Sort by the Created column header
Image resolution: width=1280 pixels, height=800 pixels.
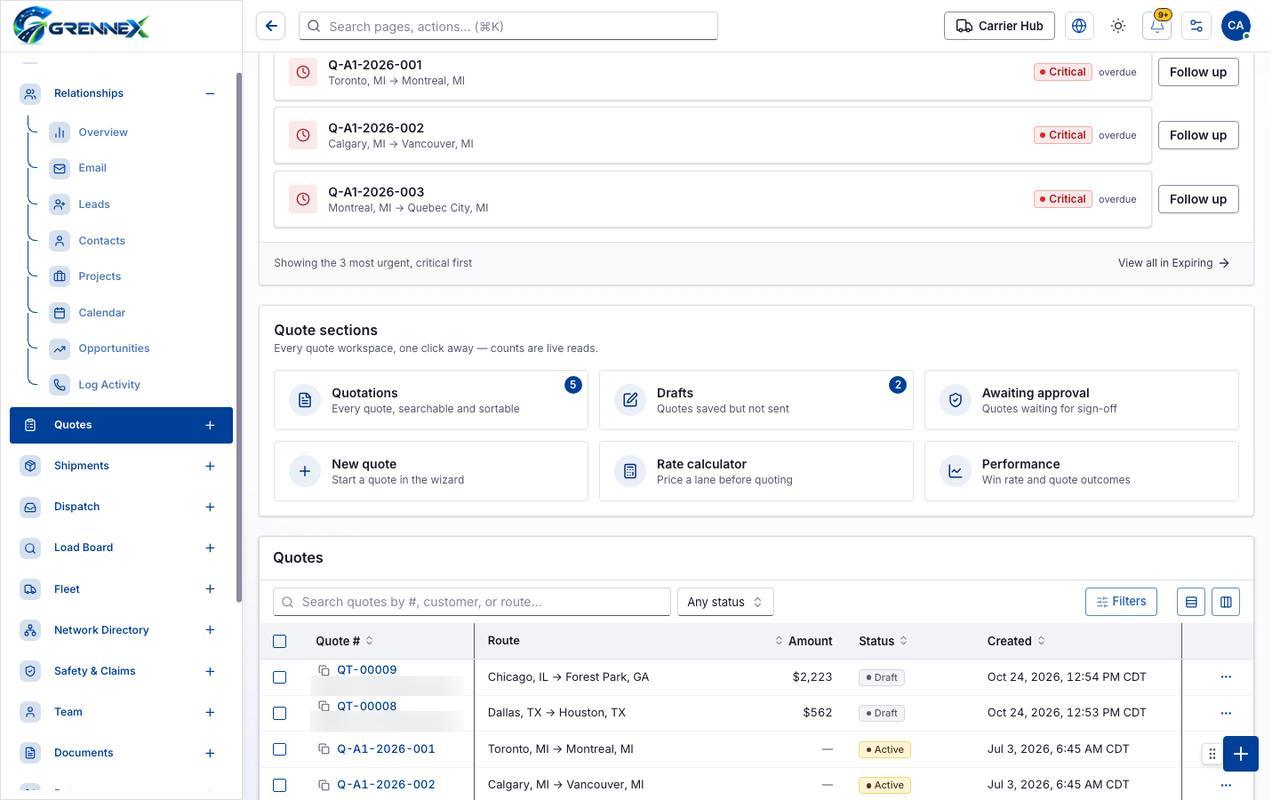click(1016, 641)
